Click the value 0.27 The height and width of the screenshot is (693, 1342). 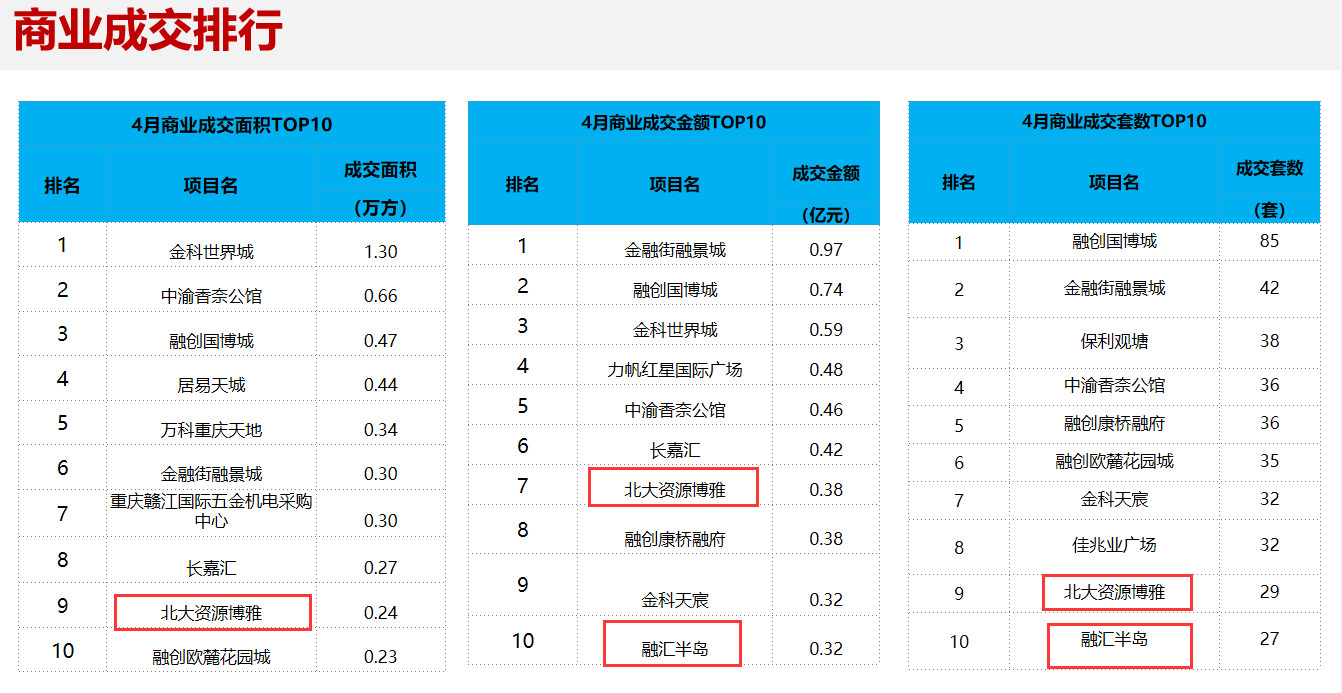(381, 567)
